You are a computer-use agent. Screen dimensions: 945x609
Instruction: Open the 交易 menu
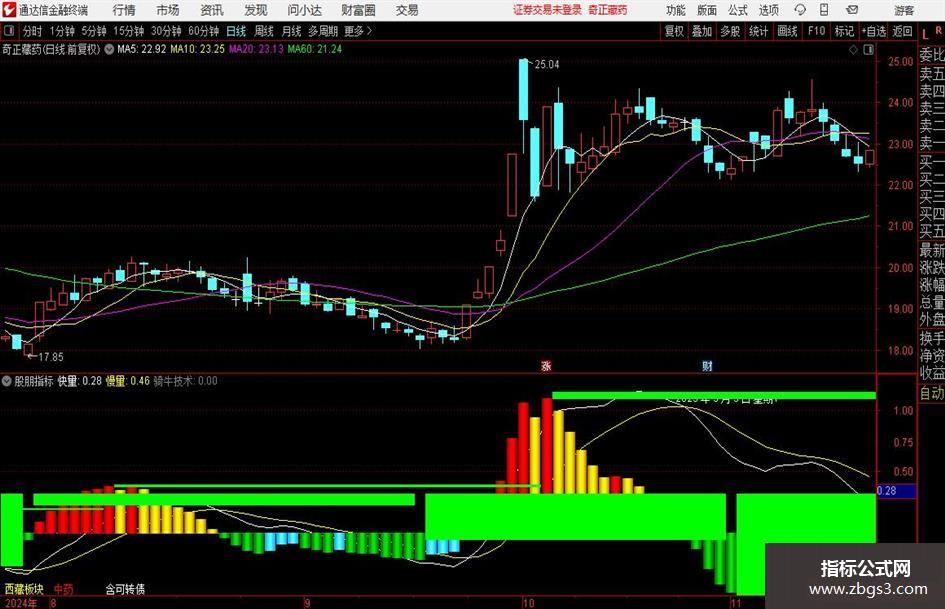click(407, 10)
